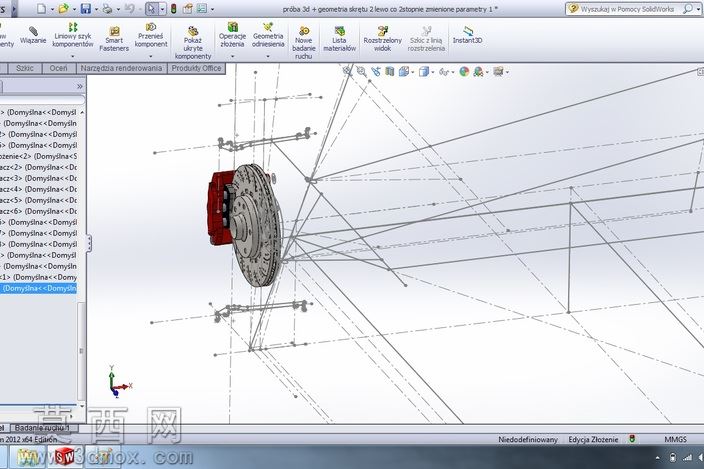Expand Operacje złożenia dropdown arrow
The height and width of the screenshot is (469, 704).
tap(232, 57)
